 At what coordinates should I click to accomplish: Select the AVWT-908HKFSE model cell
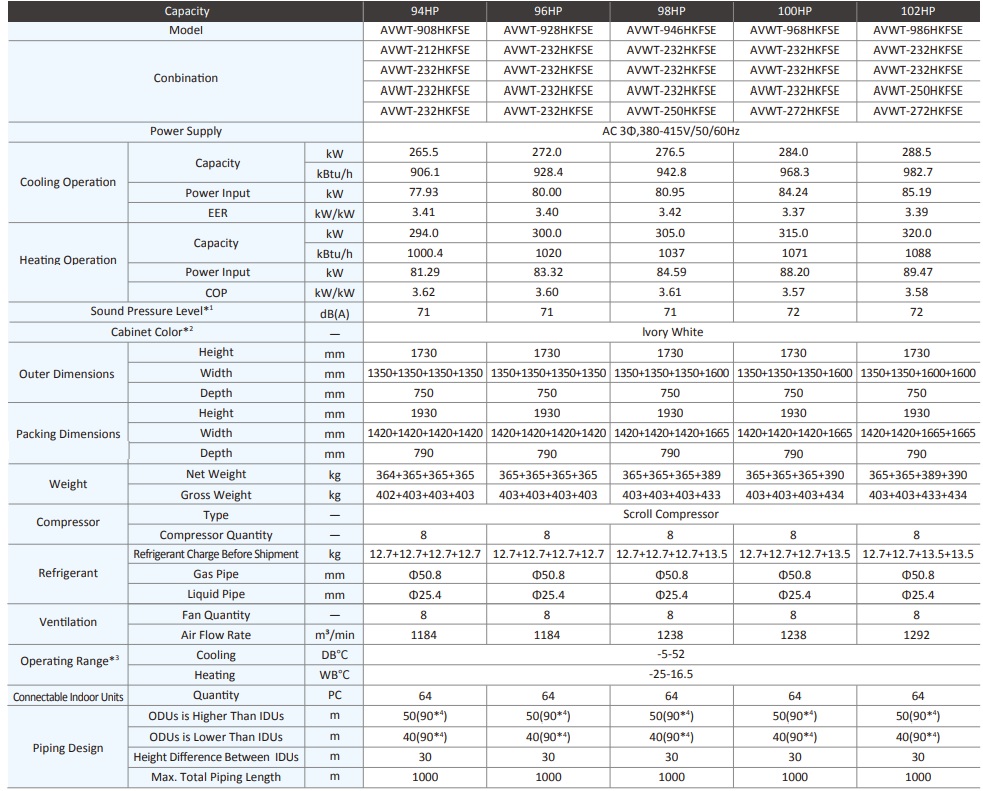(424, 30)
